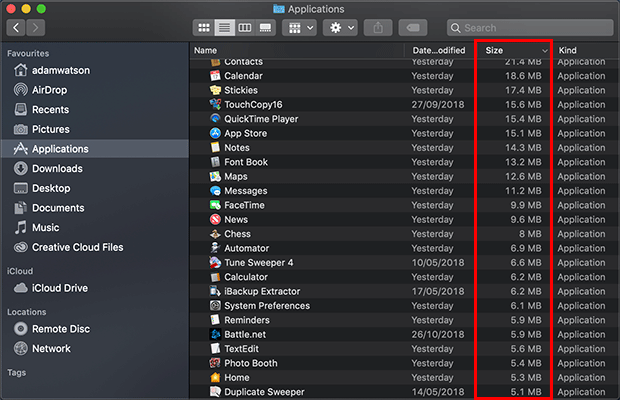The height and width of the screenshot is (400, 620).
Task: Open the gear Action menu
Action: [x=340, y=28]
